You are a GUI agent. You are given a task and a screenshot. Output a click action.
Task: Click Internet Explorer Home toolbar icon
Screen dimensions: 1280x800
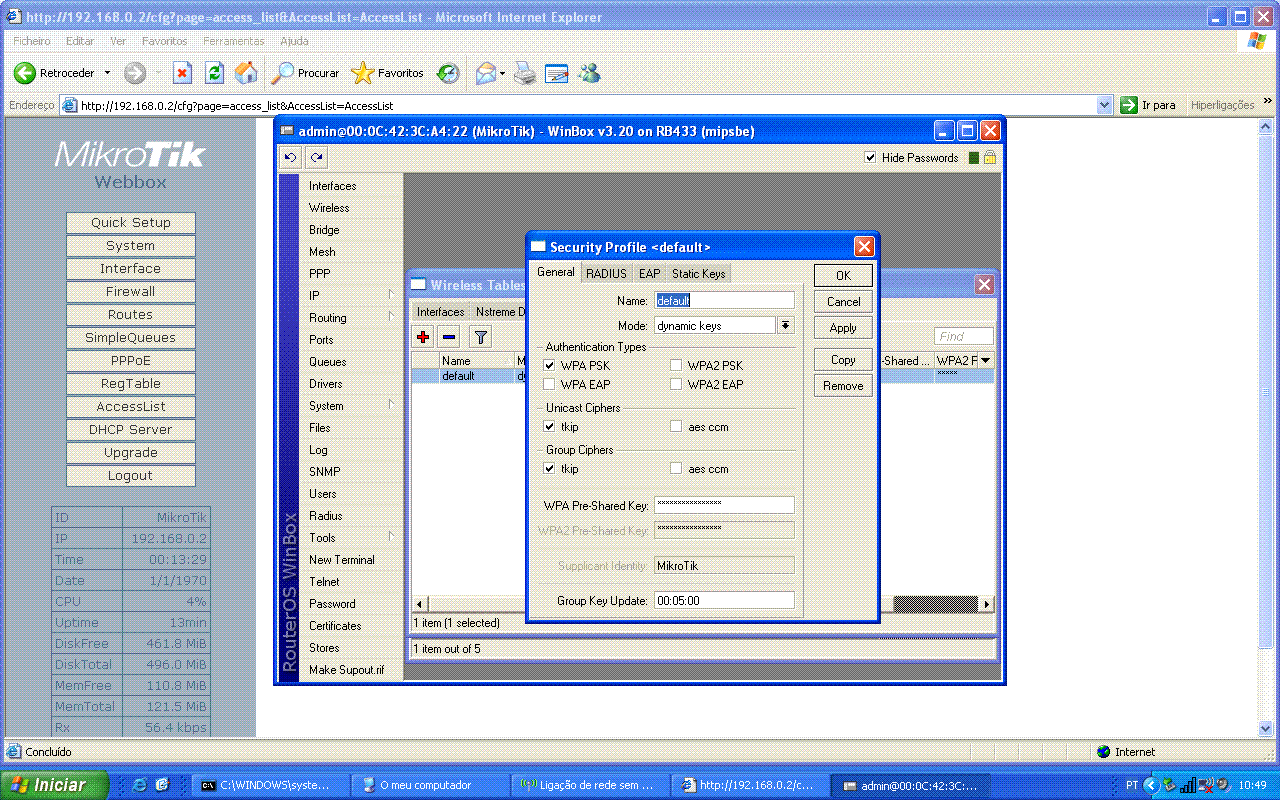tap(245, 73)
